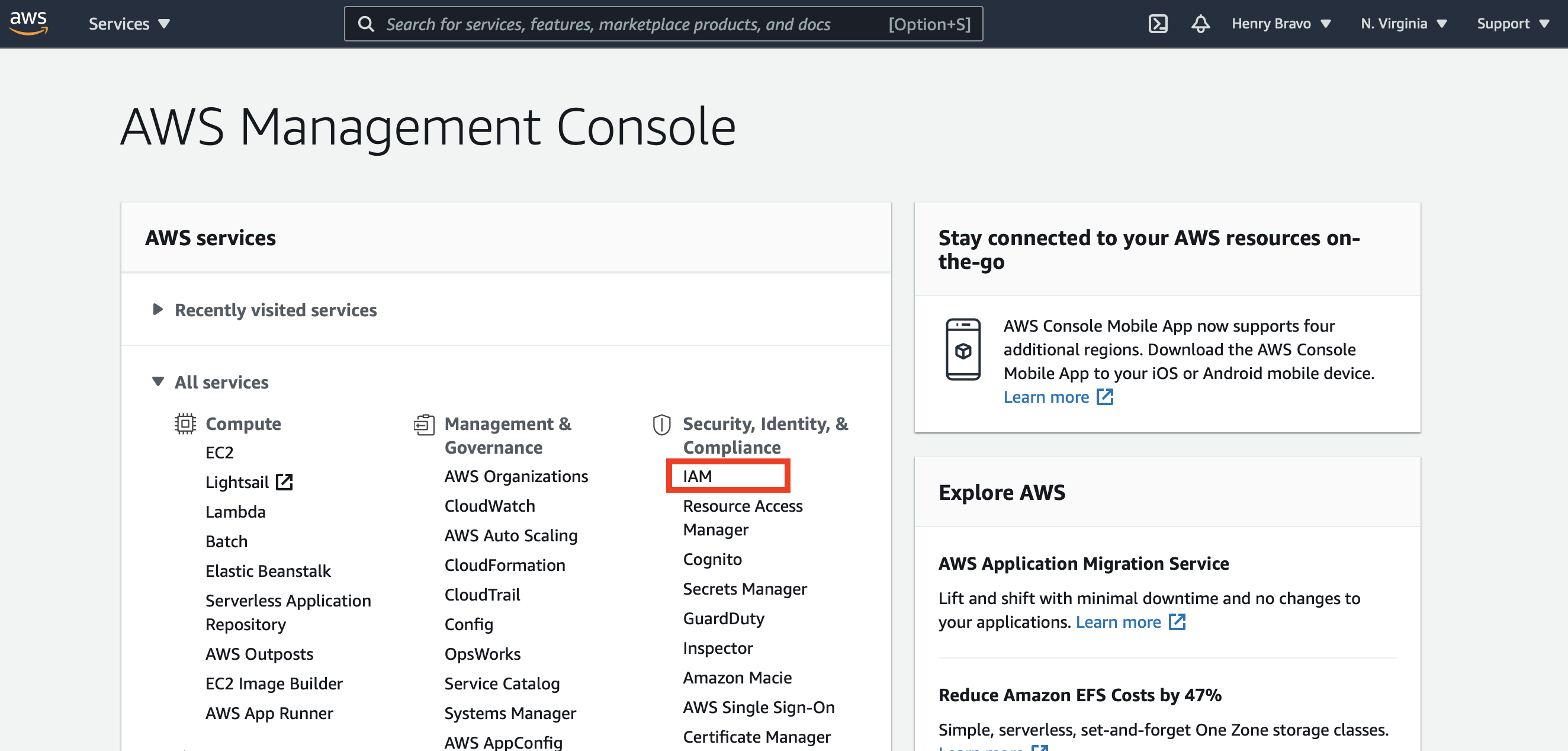Open Secrets Manager service
Viewport: 1568px width, 751px height.
coord(744,589)
